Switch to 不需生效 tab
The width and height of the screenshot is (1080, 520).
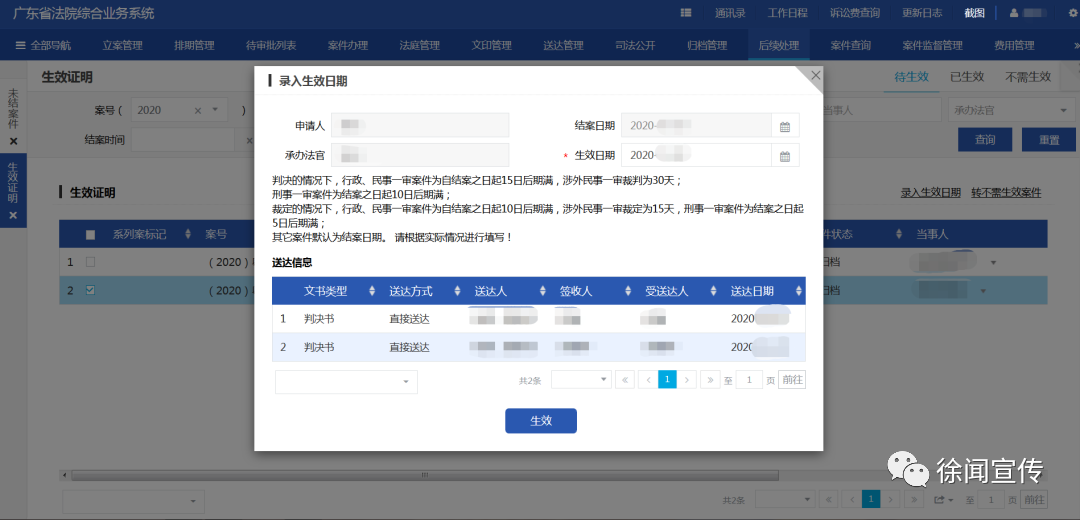1028,77
